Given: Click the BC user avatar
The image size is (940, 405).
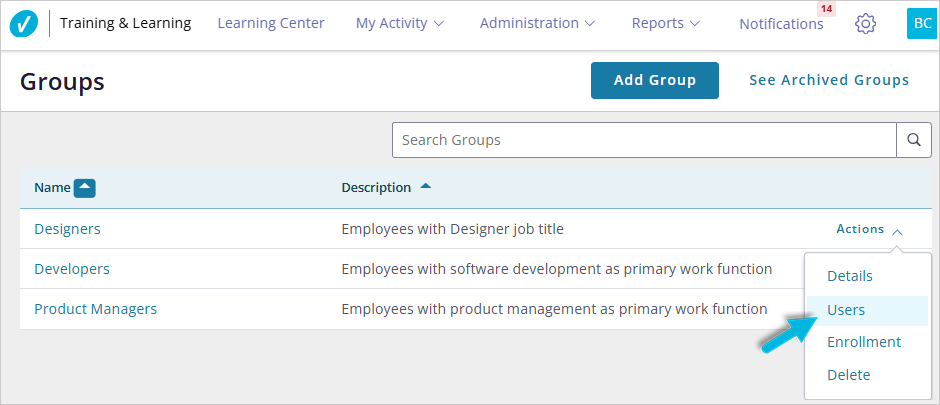Looking at the screenshot, I should (921, 24).
